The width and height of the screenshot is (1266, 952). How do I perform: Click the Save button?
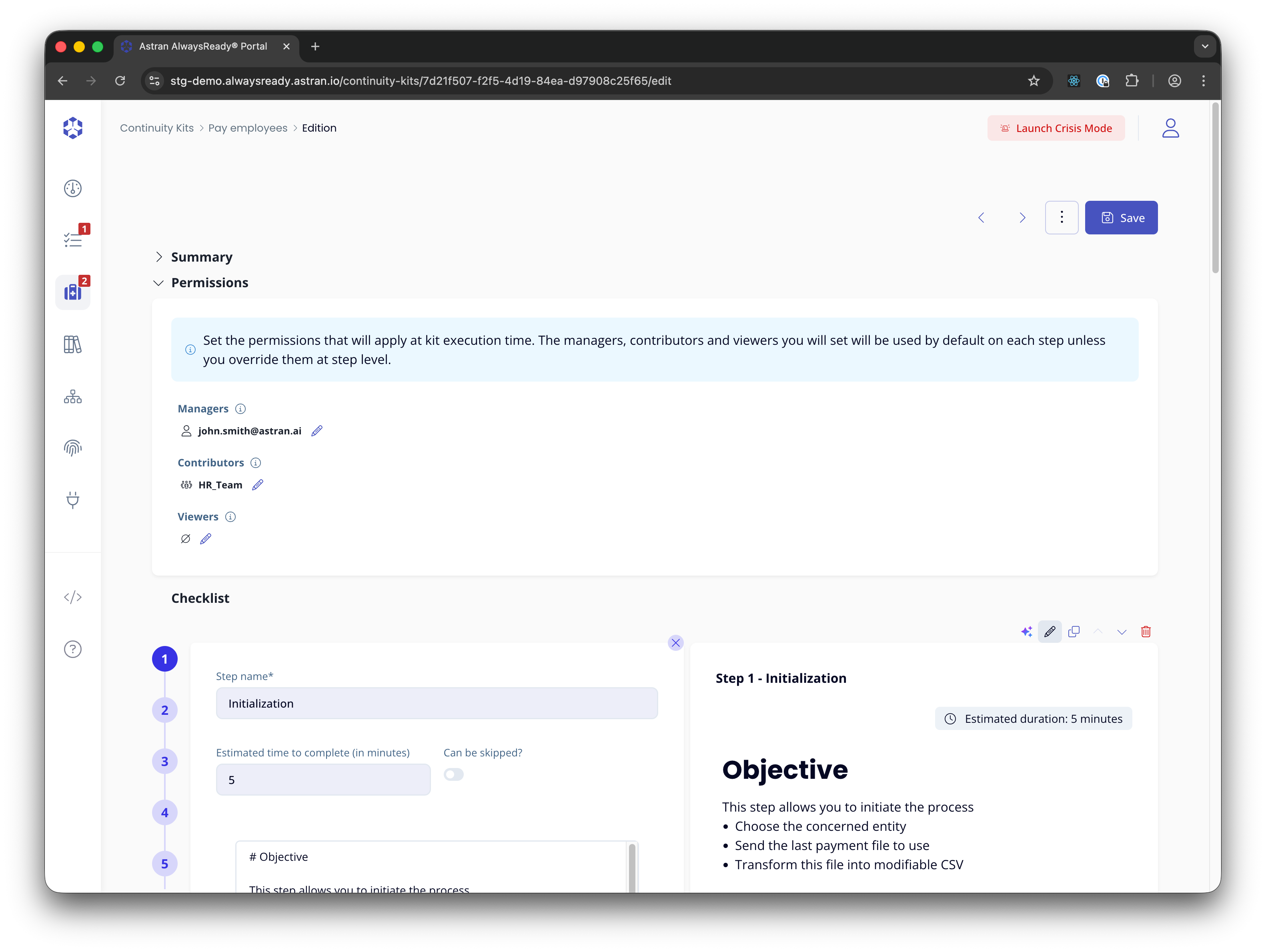click(x=1121, y=218)
